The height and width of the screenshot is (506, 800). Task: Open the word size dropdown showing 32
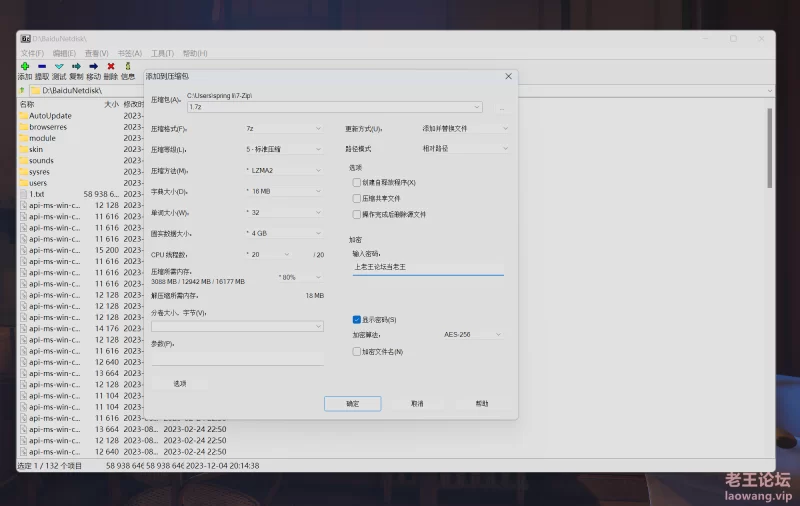pyautogui.click(x=284, y=212)
